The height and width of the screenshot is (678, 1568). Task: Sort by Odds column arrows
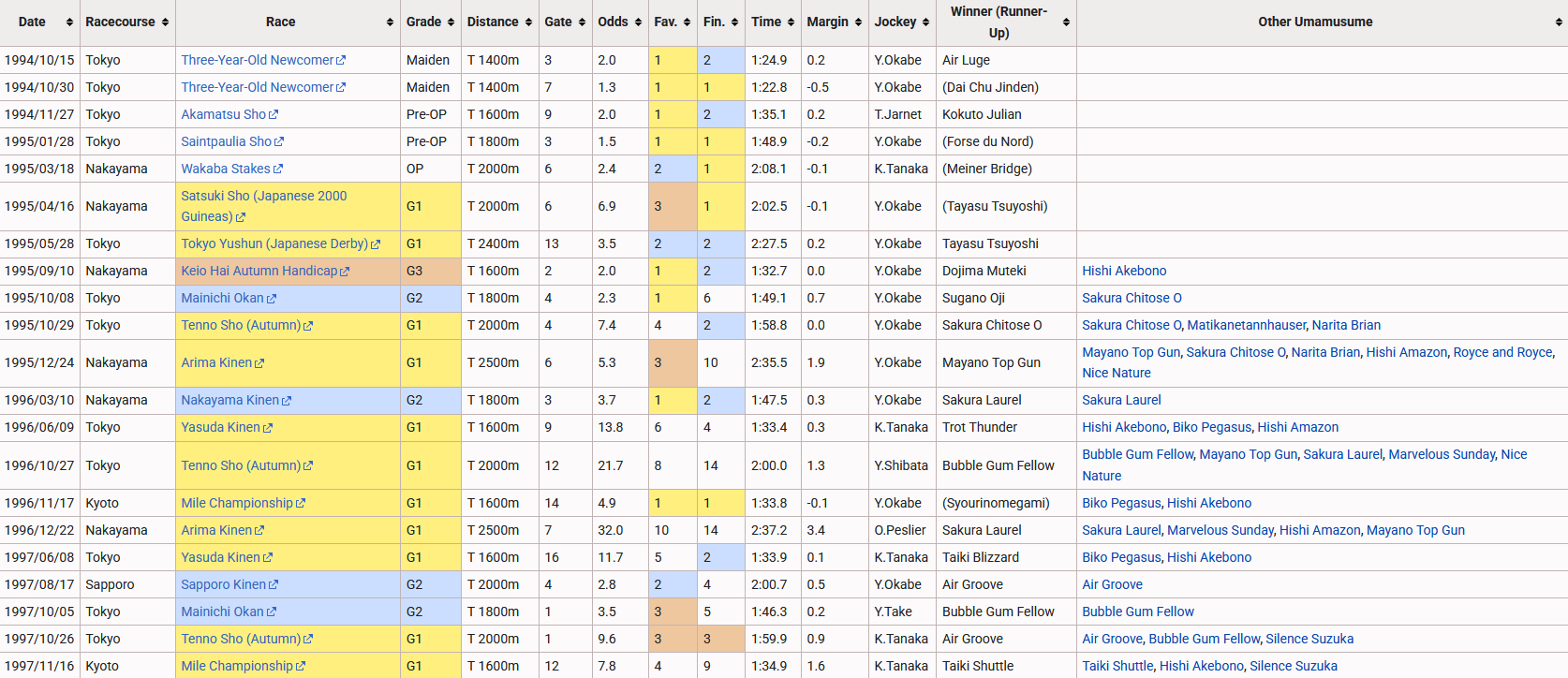click(x=638, y=22)
